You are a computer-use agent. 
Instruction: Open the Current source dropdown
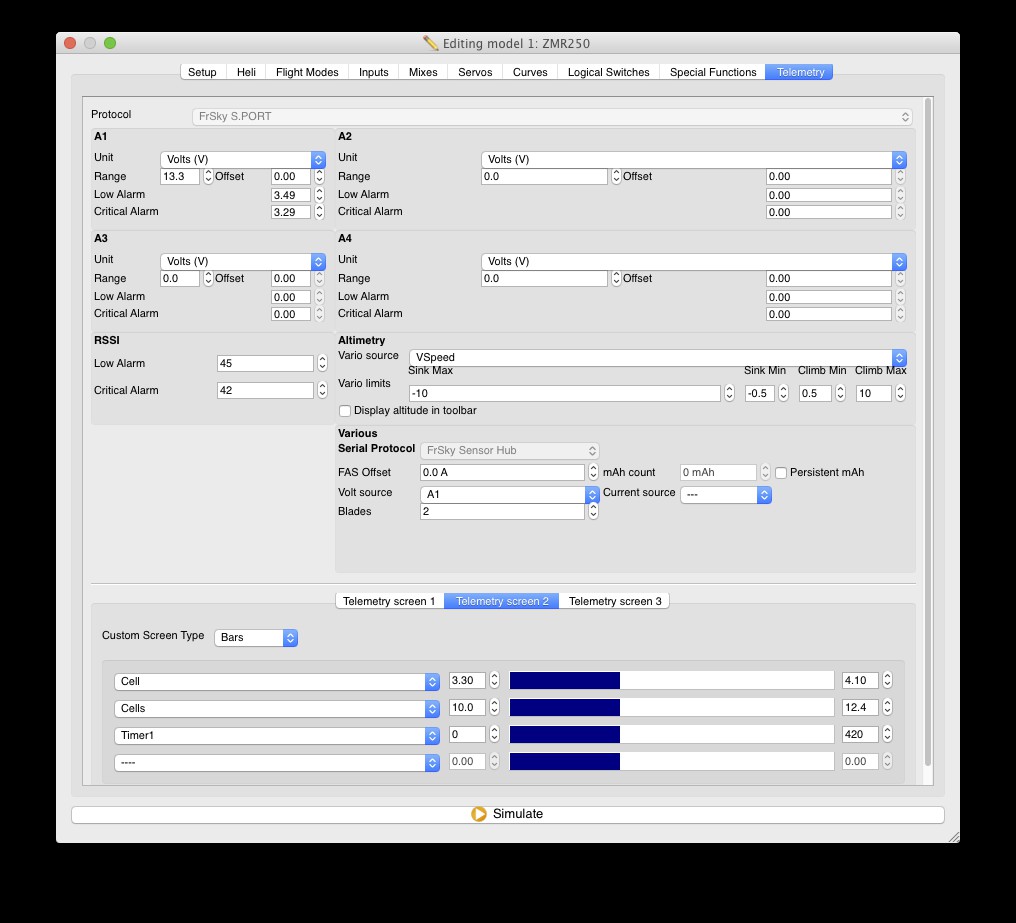pos(726,494)
